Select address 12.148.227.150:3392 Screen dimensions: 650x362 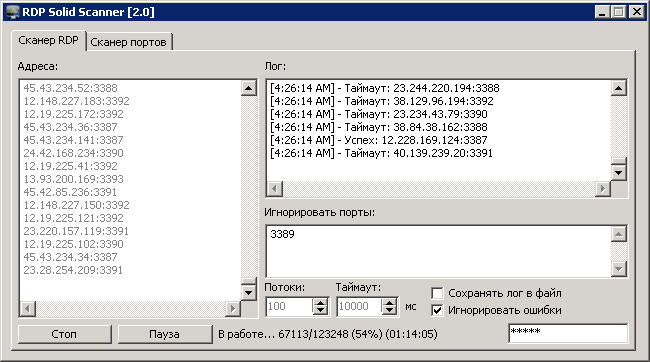(x=76, y=205)
